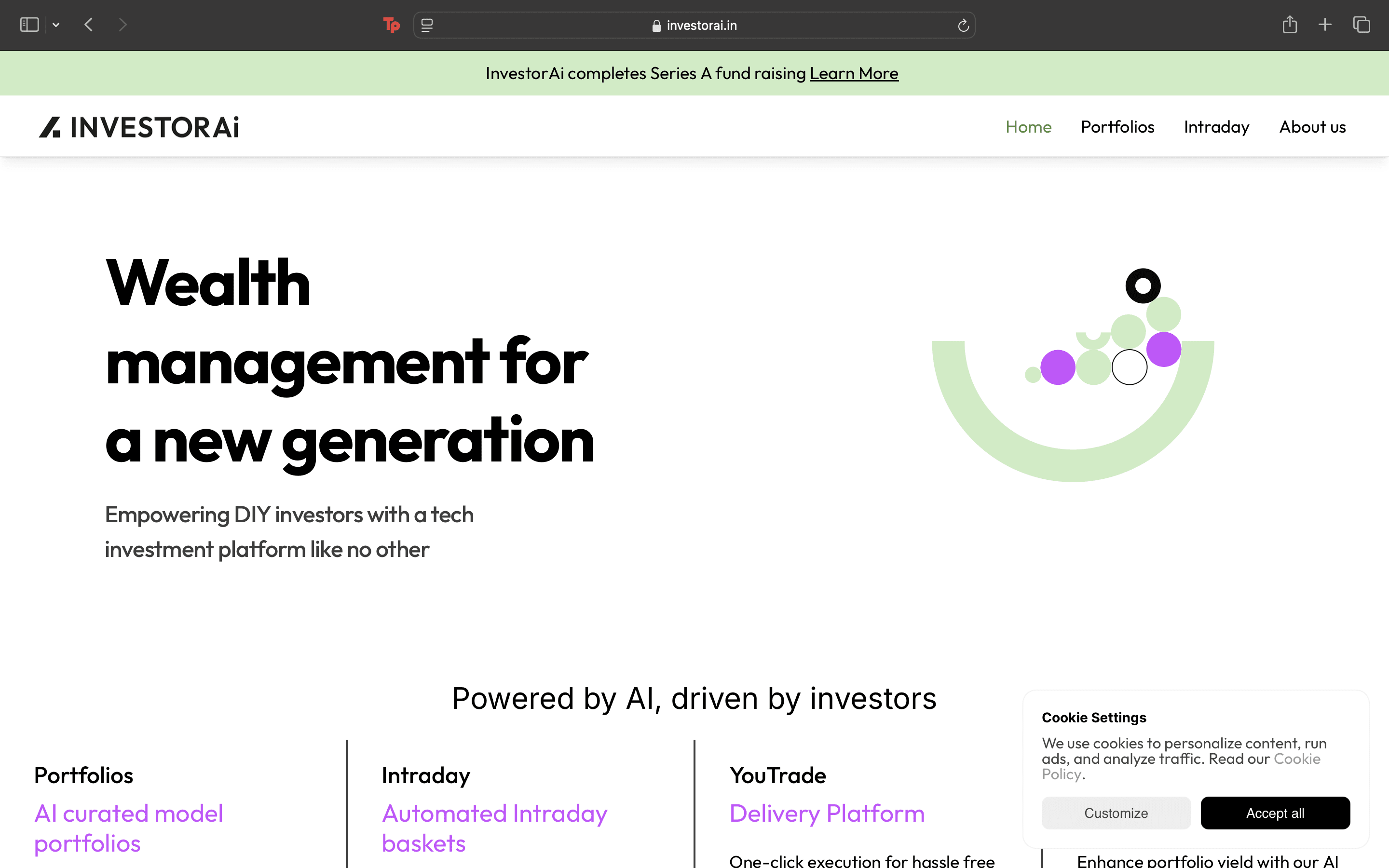
Task: Open the Reader view icon in address bar
Action: click(x=427, y=25)
